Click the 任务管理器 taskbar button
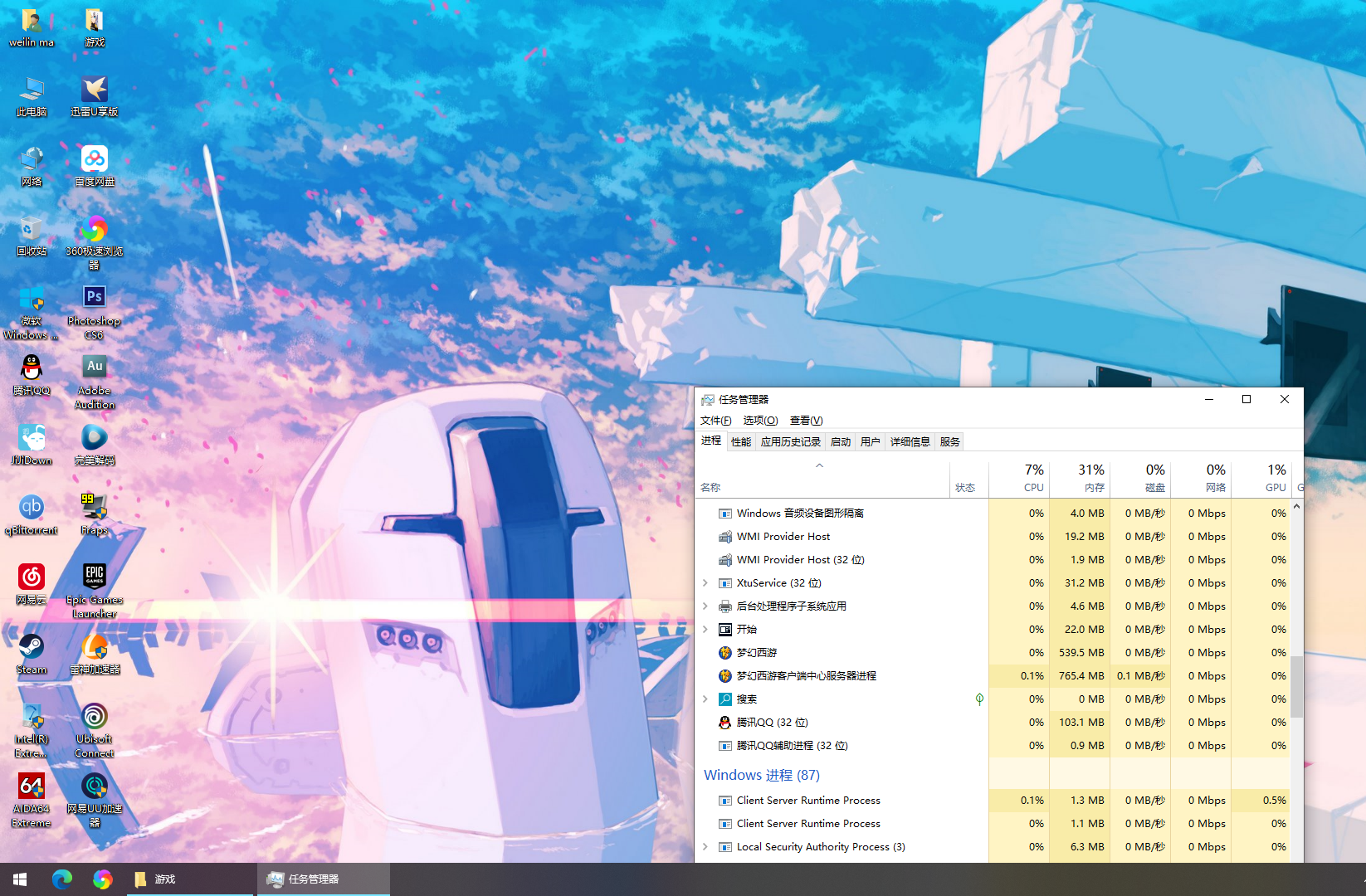Screen dimensions: 1366x896 coord(323,879)
